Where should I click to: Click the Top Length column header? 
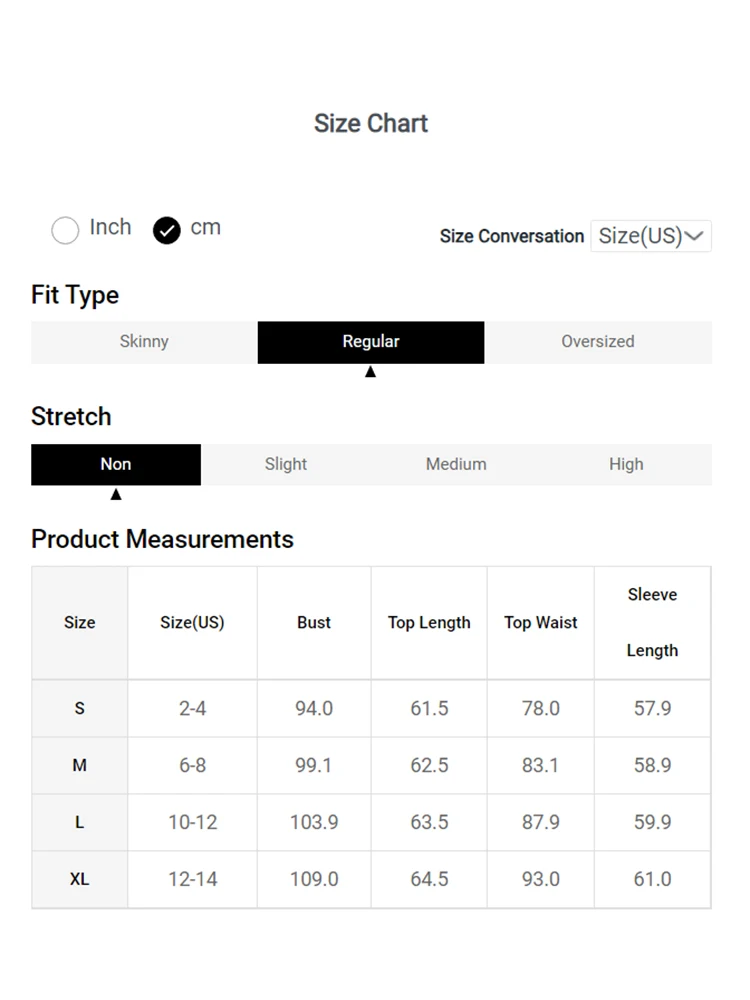[429, 623]
